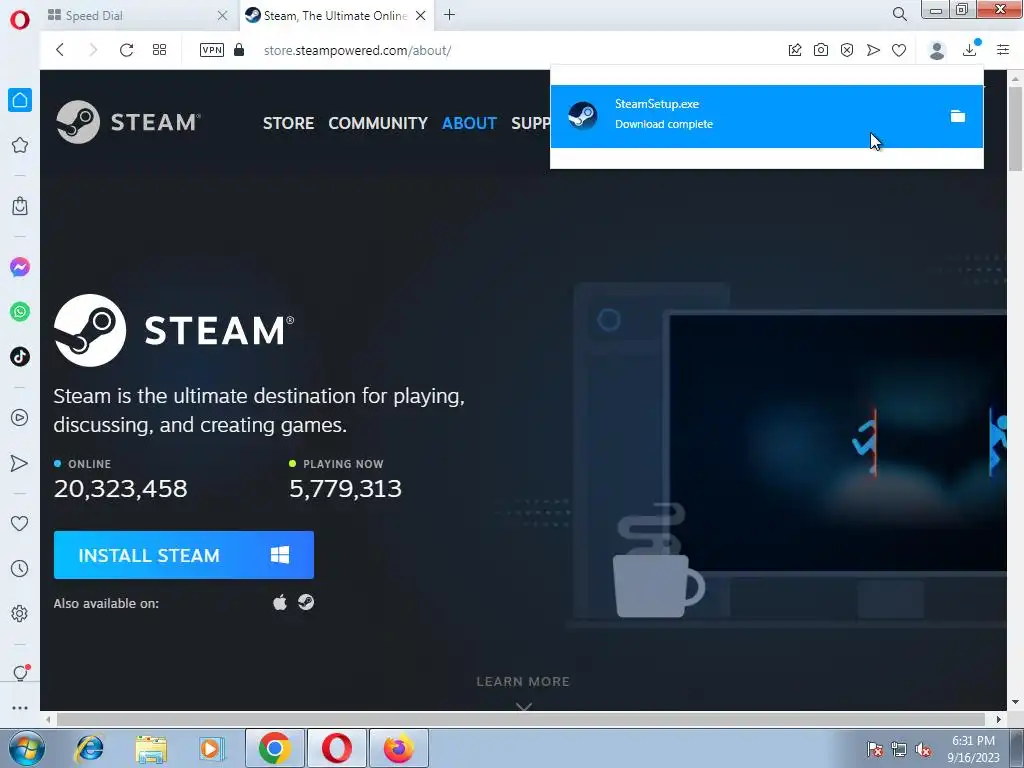1024x768 pixels.
Task: Take a snapshot with the camera icon
Action: point(821,50)
